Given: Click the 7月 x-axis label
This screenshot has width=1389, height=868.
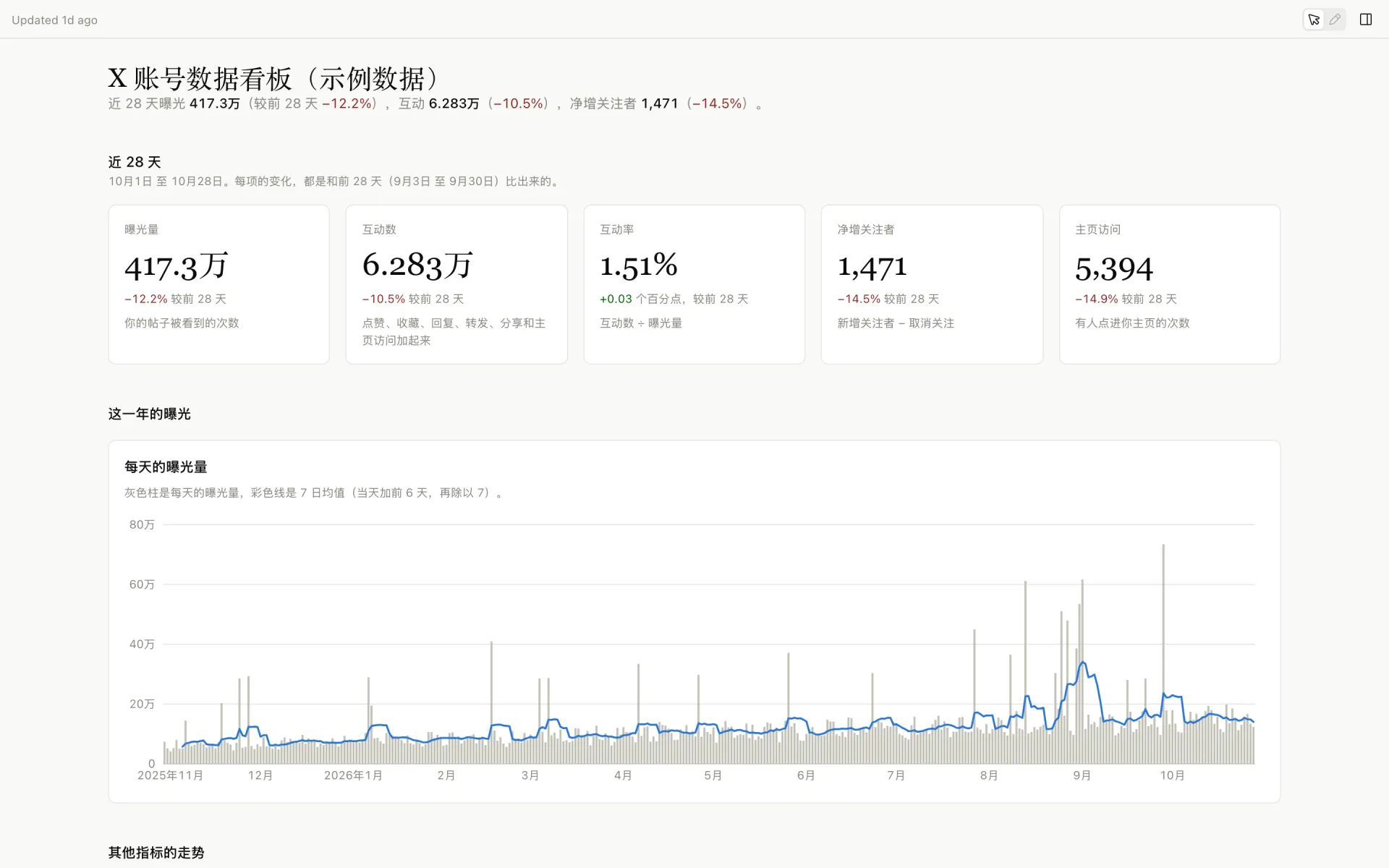Looking at the screenshot, I should click(x=896, y=775).
